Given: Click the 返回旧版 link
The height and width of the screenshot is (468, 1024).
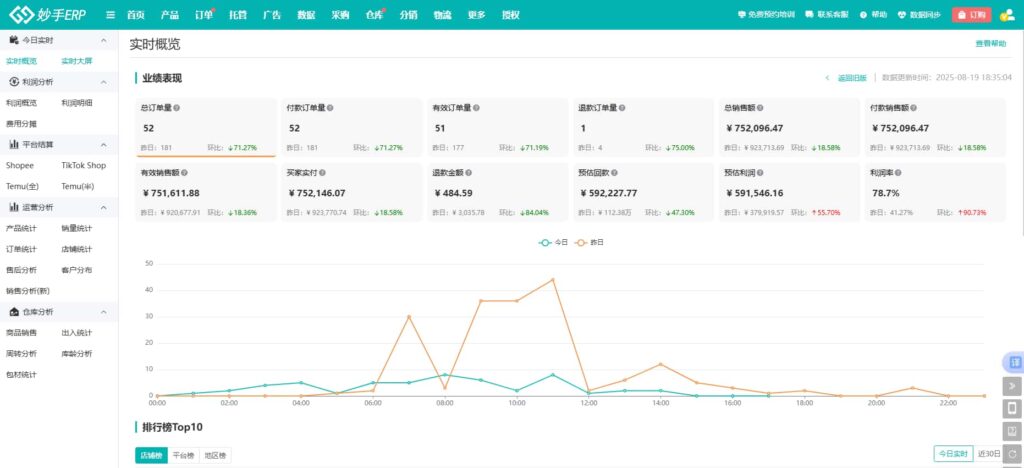Looking at the screenshot, I should pos(851,78).
